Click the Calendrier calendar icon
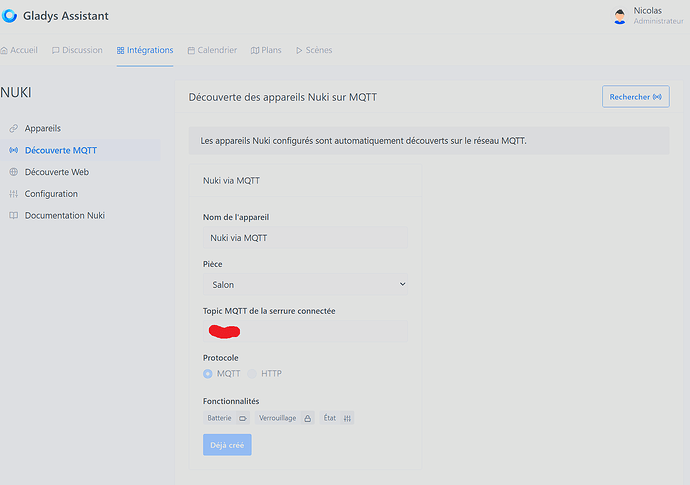 click(x=191, y=51)
